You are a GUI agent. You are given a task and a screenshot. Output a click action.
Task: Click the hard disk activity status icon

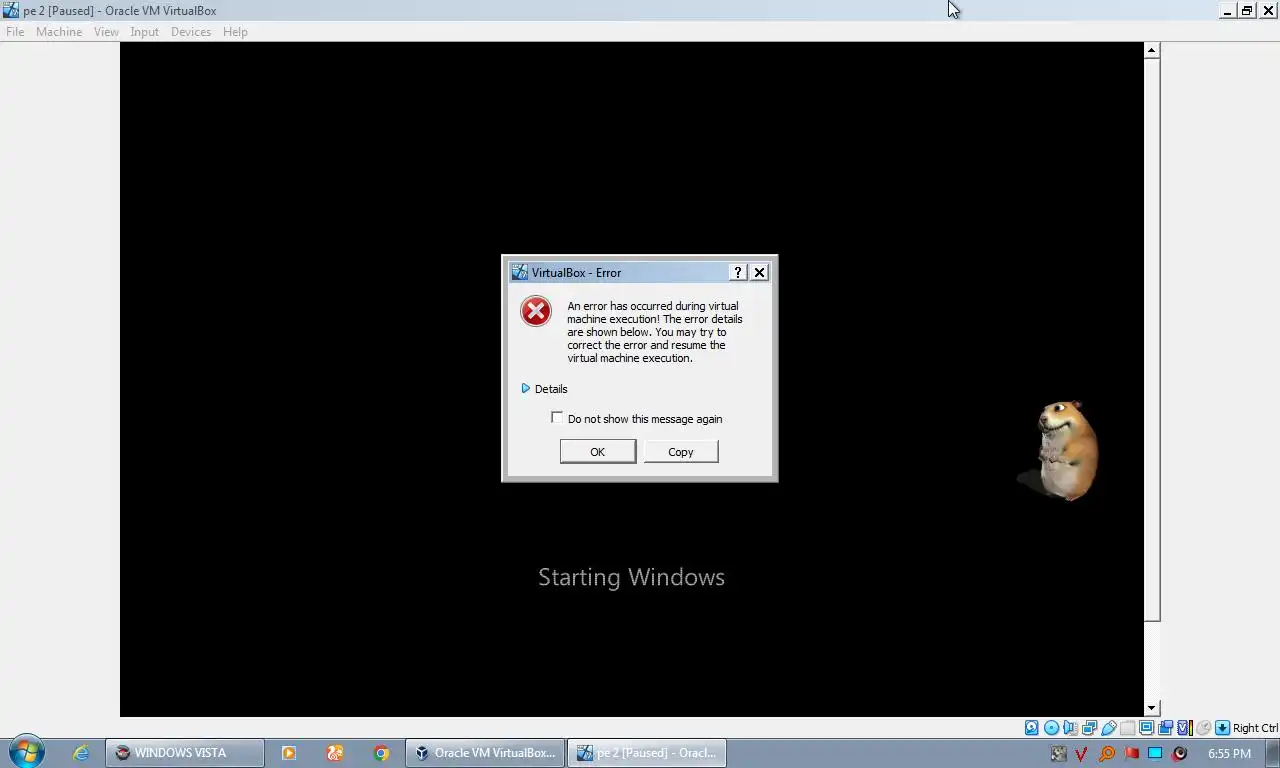coord(1031,728)
